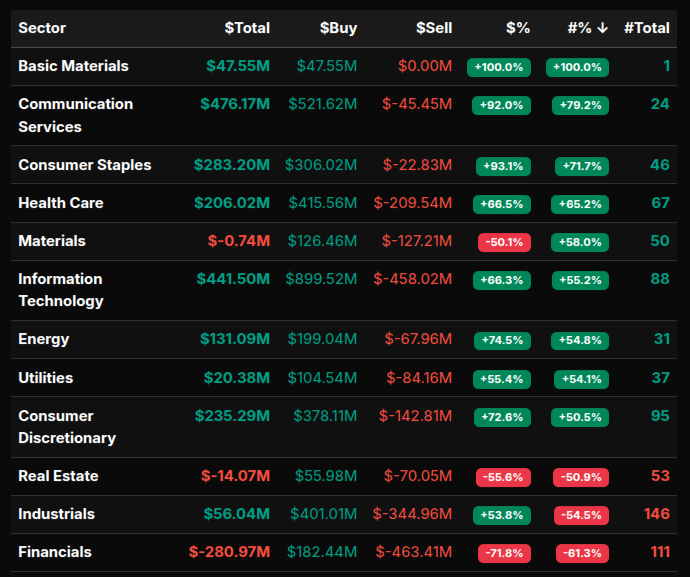Click the -71.8% badge in Financials row
The width and height of the screenshot is (690, 577).
(x=503, y=553)
